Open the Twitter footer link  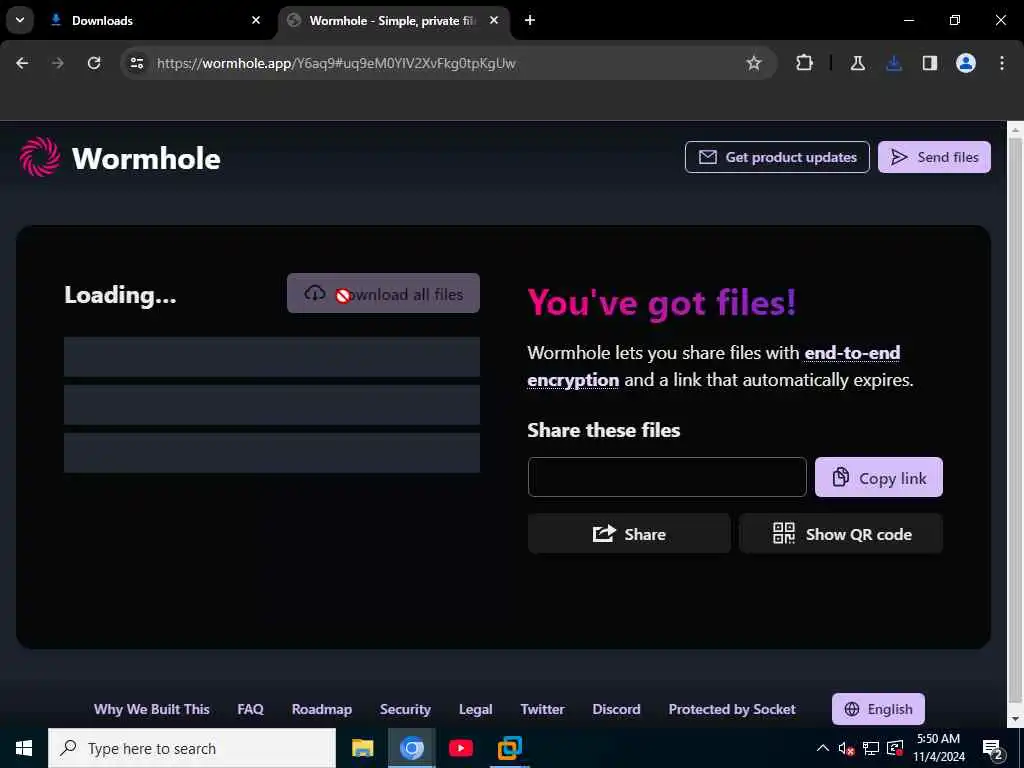(542, 709)
